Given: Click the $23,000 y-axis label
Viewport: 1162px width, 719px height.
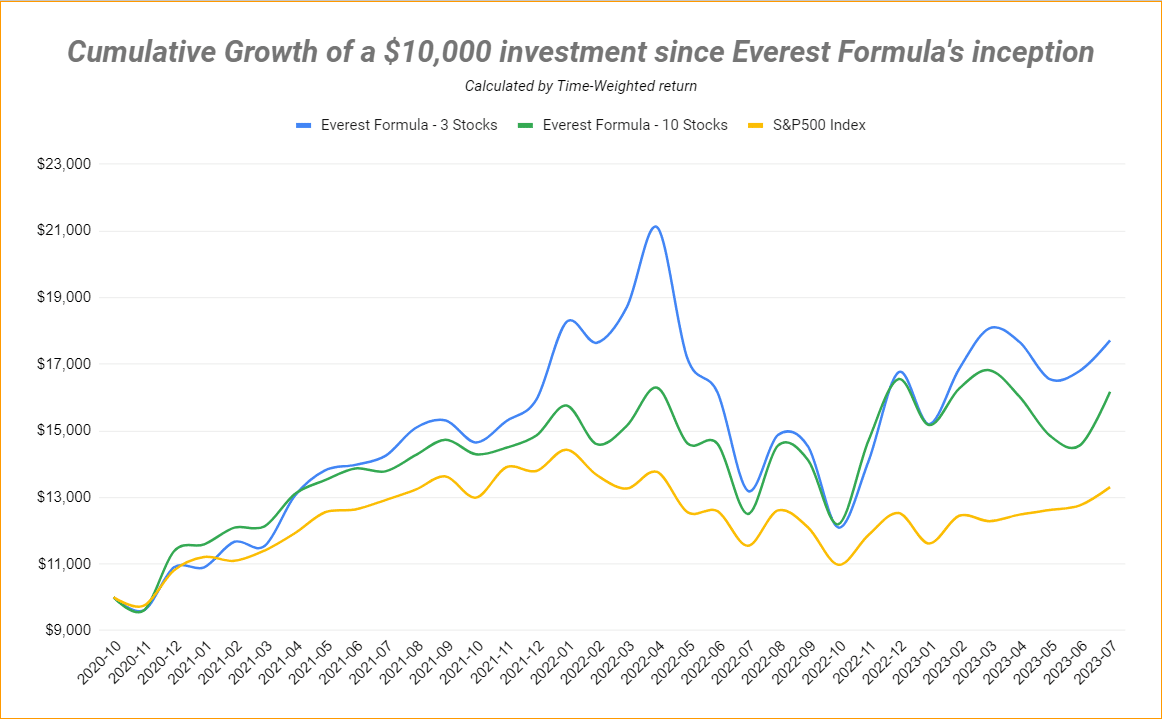Looking at the screenshot, I should (x=64, y=164).
